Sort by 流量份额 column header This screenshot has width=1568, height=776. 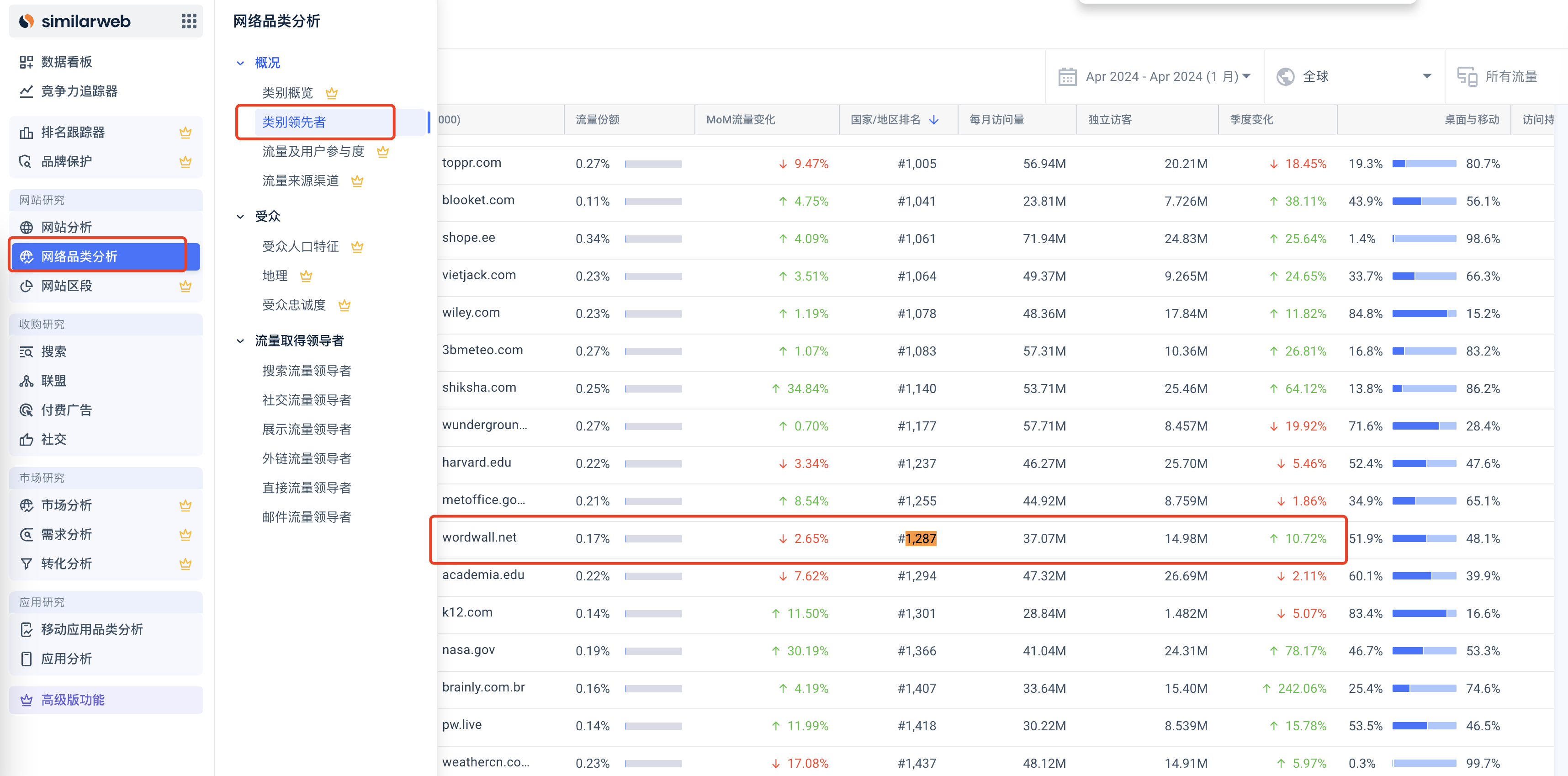pyautogui.click(x=598, y=119)
